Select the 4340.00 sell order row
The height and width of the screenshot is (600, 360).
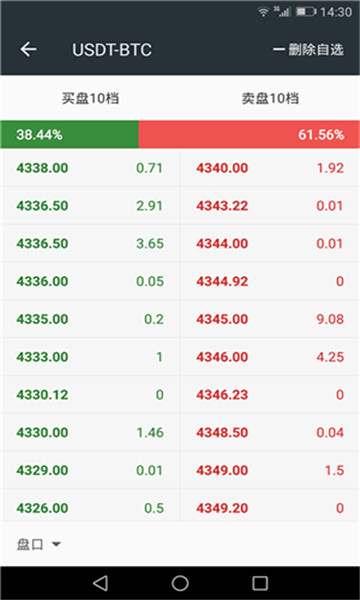(x=270, y=168)
